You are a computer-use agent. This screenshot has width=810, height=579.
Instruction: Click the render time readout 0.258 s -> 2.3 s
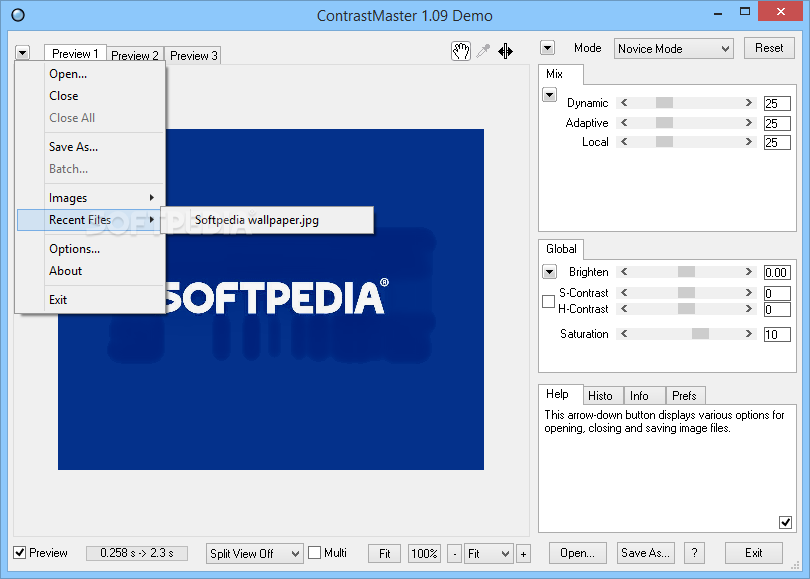pos(137,553)
